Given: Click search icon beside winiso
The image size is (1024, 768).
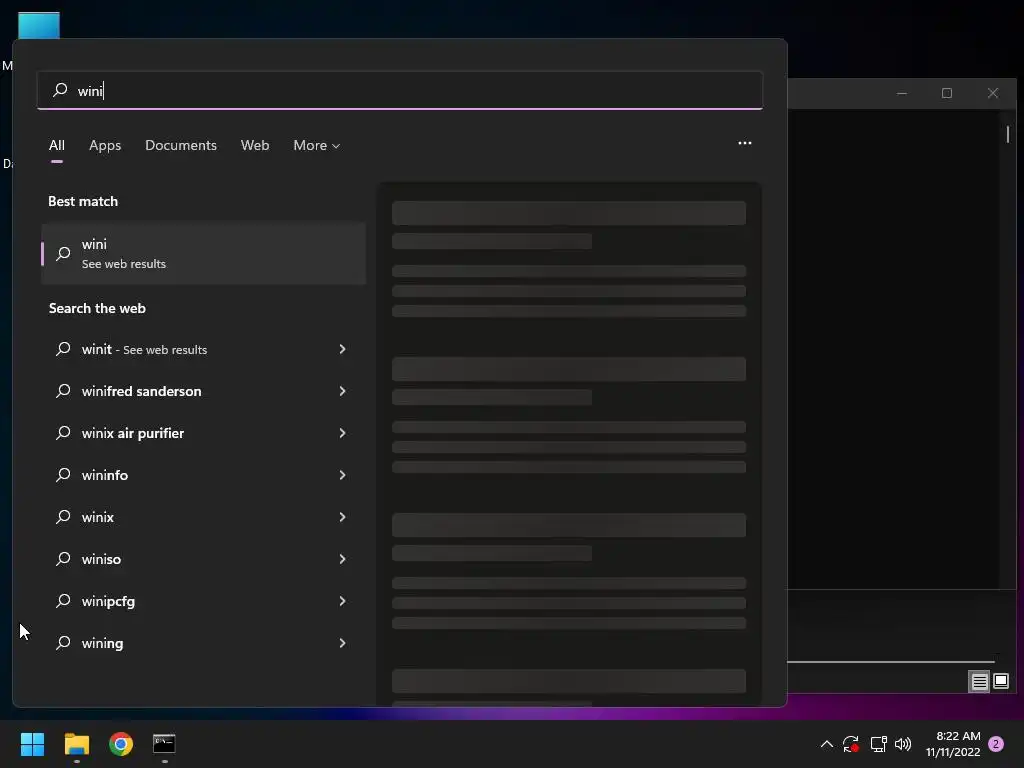Looking at the screenshot, I should pyautogui.click(x=63, y=559).
